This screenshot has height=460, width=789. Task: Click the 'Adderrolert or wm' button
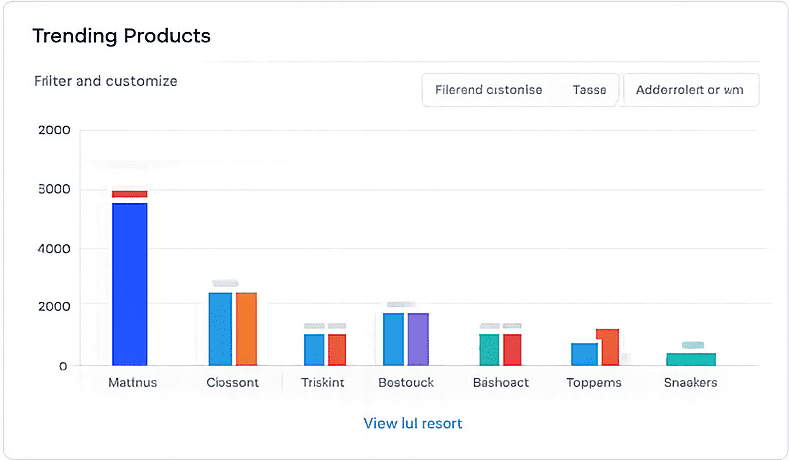[691, 90]
